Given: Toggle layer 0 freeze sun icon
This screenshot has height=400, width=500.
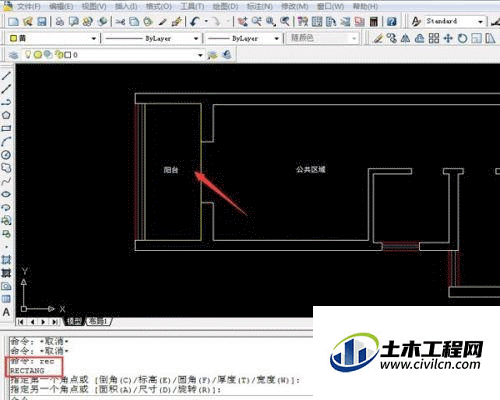Looking at the screenshot, I should click(x=38, y=54).
